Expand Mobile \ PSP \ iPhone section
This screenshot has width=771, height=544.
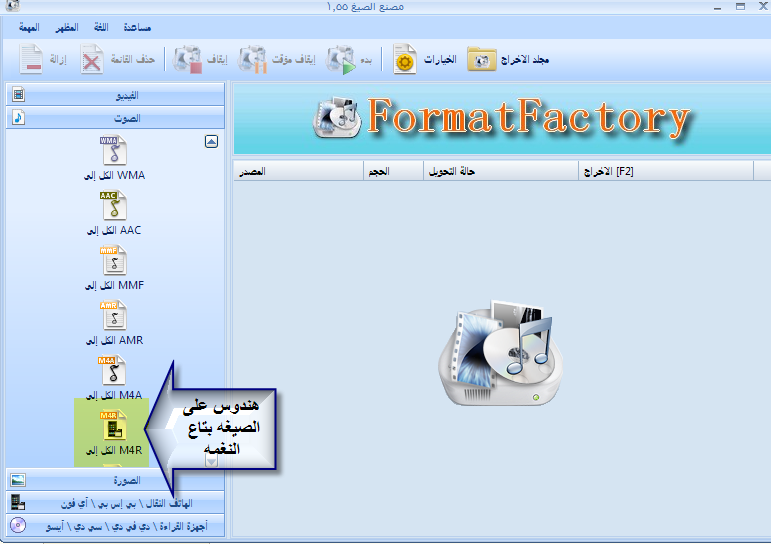pyautogui.click(x=115, y=503)
